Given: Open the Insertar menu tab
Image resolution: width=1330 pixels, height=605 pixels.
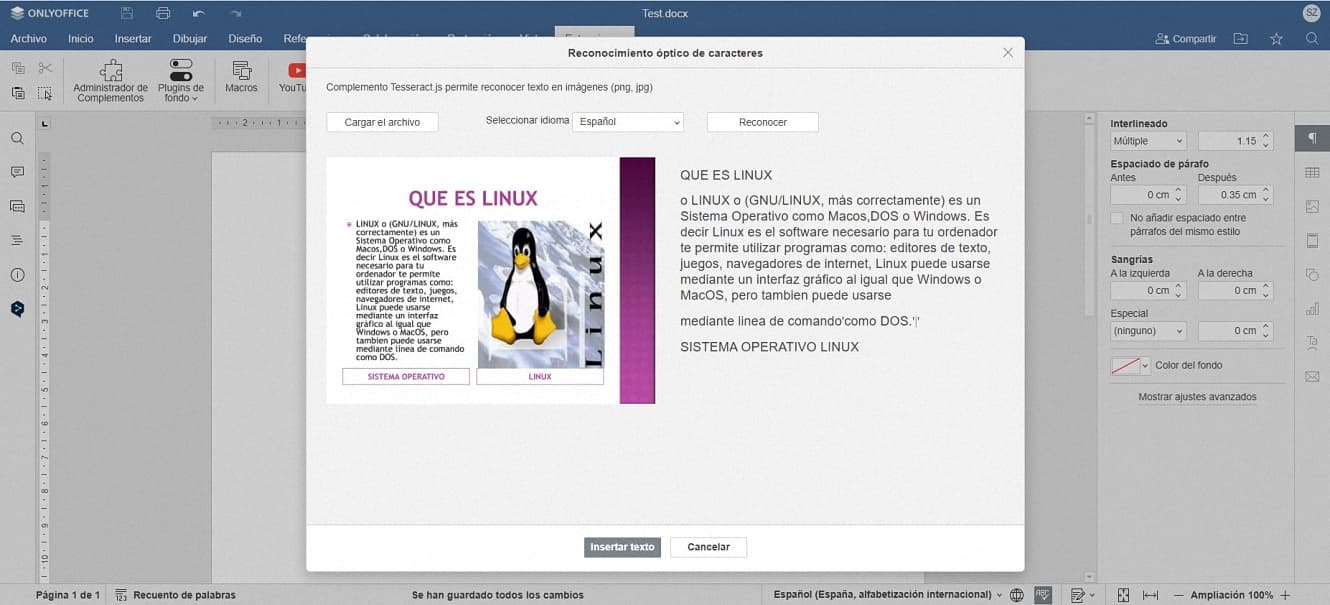Looking at the screenshot, I should point(133,39).
